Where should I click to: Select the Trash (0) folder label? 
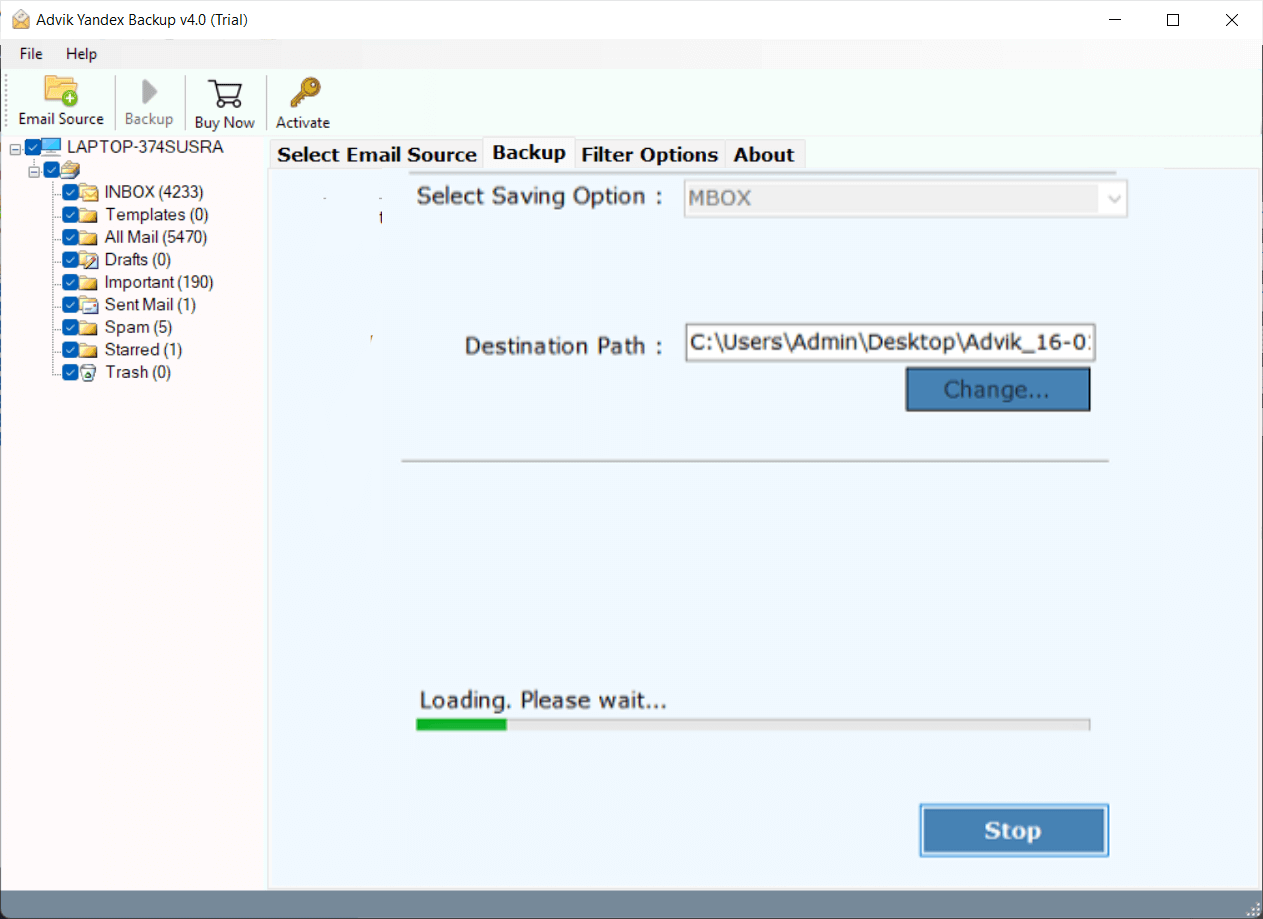tap(138, 372)
